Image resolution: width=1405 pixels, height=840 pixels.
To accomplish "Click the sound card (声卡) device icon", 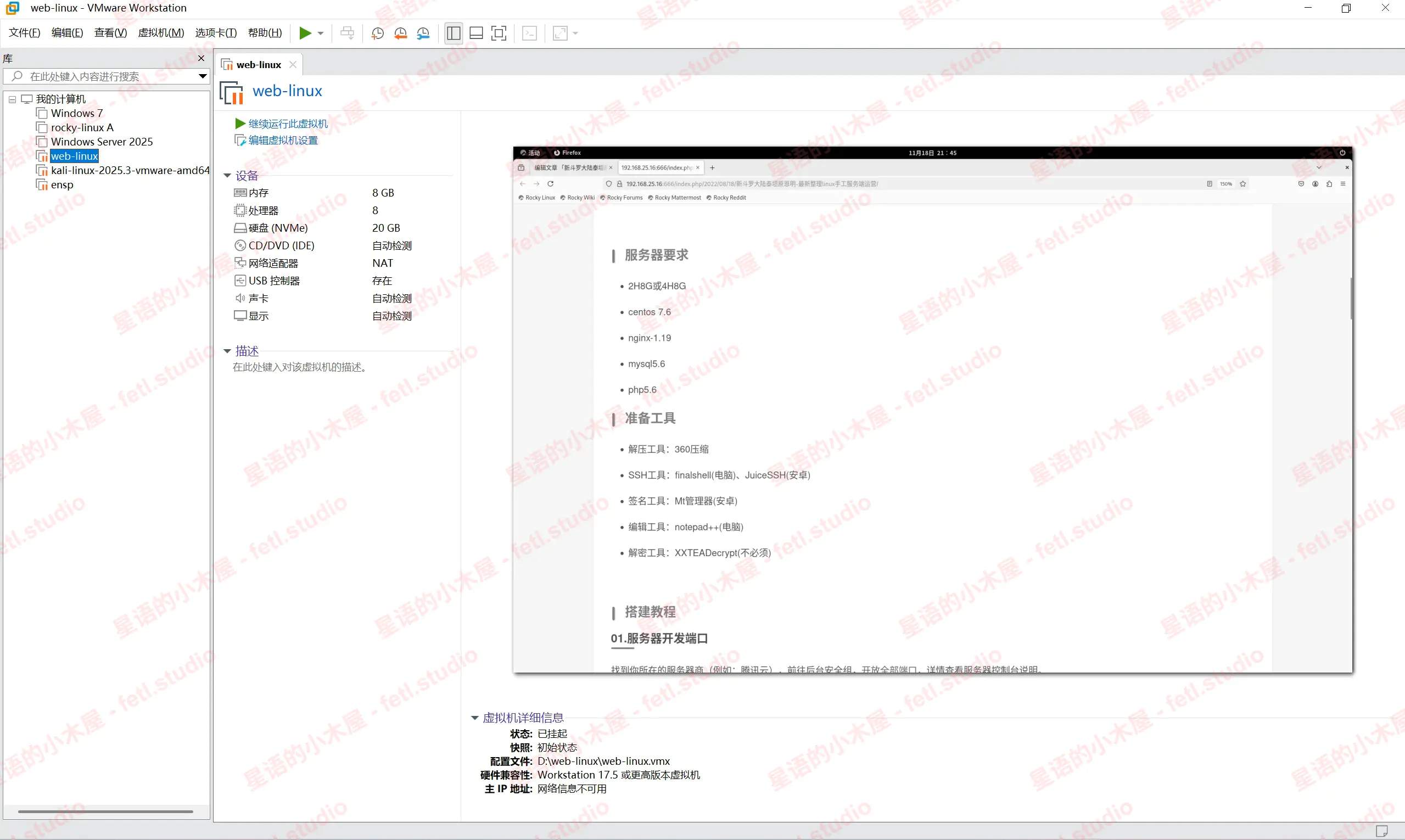I will tap(240, 298).
